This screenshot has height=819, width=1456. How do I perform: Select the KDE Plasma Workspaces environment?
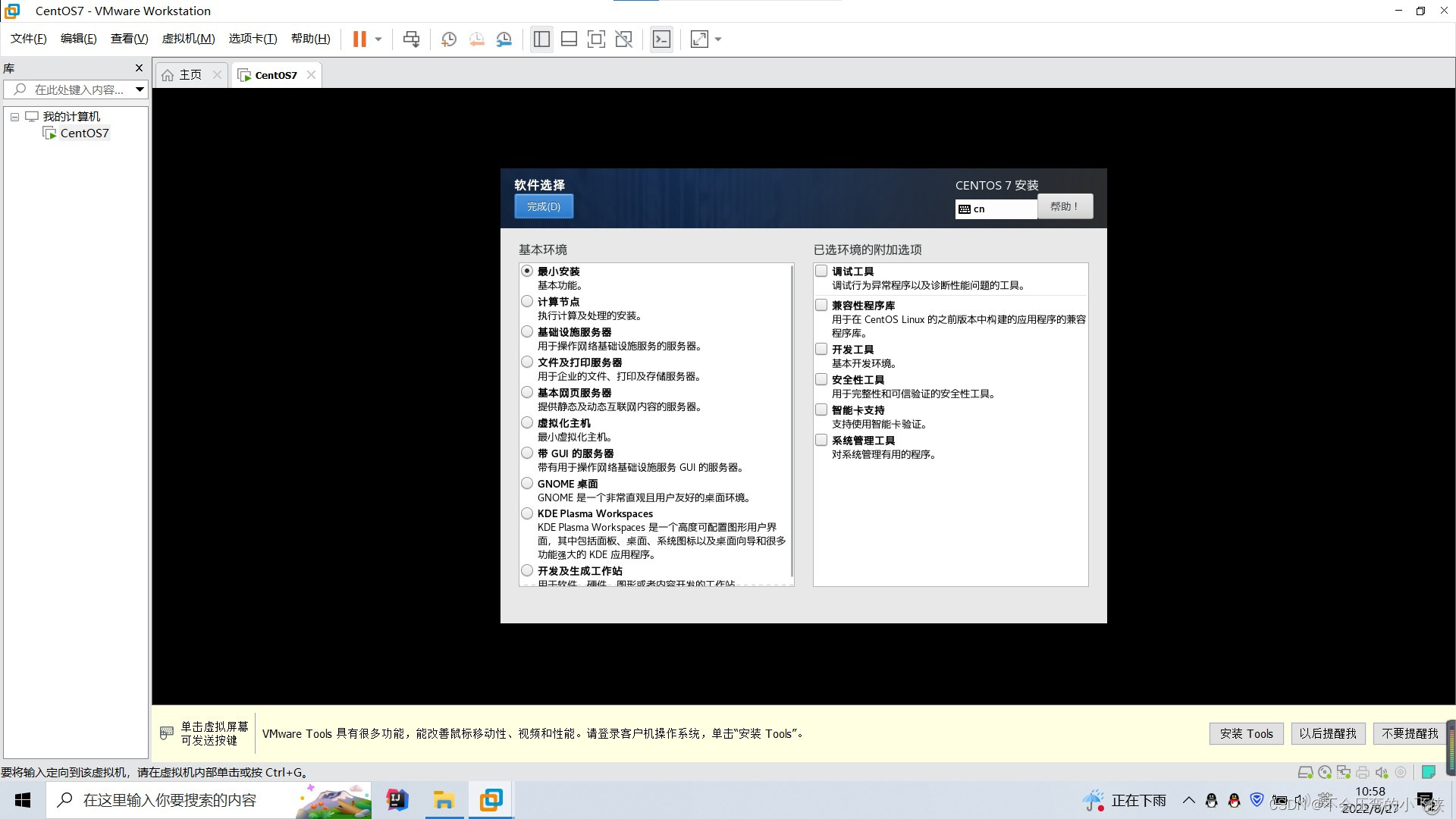click(x=527, y=513)
